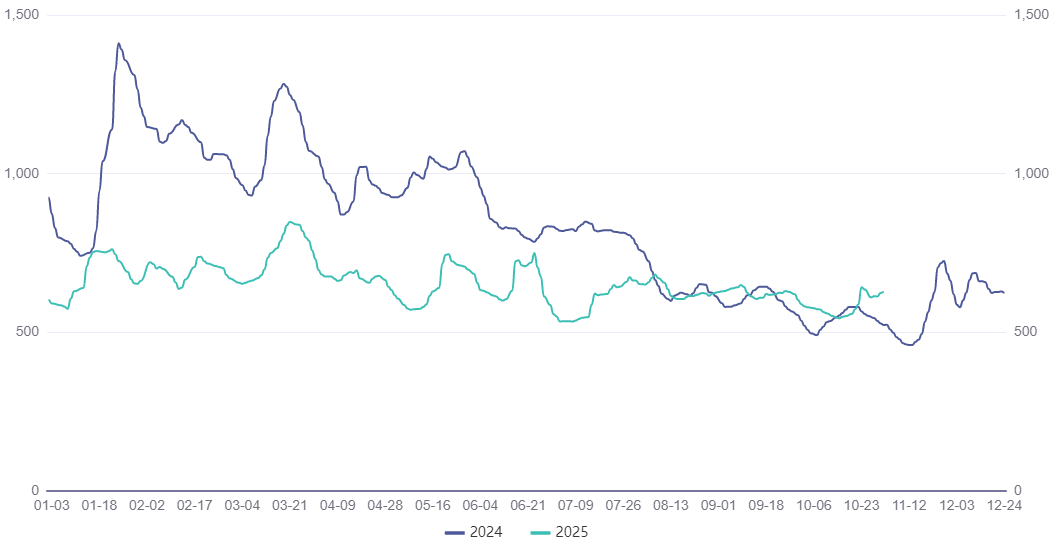Click the right y-axis 1,500 label

click(x=1030, y=16)
